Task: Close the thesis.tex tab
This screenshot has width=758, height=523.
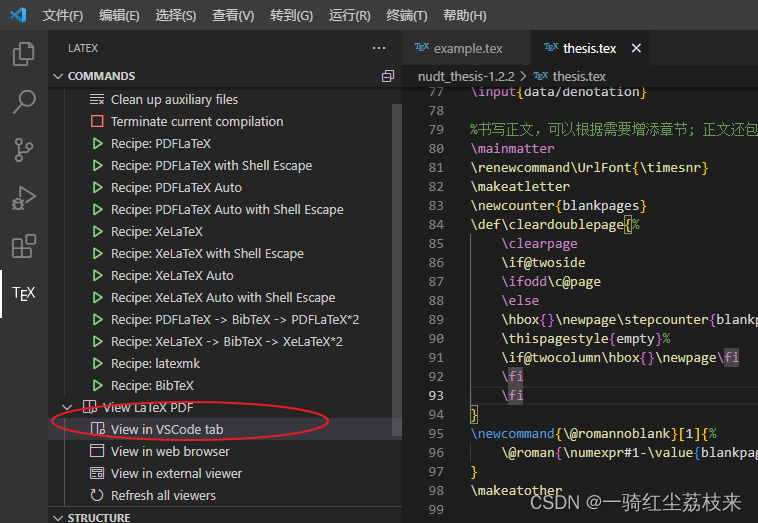Action: (636, 48)
